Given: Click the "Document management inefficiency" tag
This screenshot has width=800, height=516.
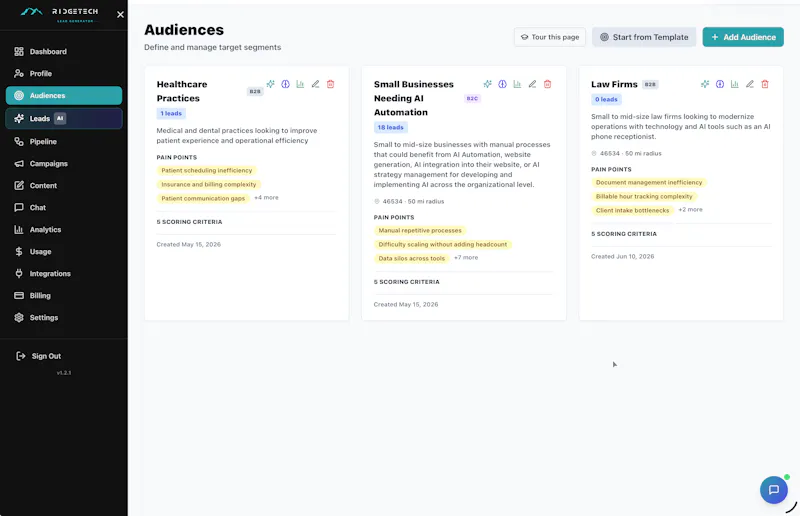Looking at the screenshot, I should pos(649,182).
